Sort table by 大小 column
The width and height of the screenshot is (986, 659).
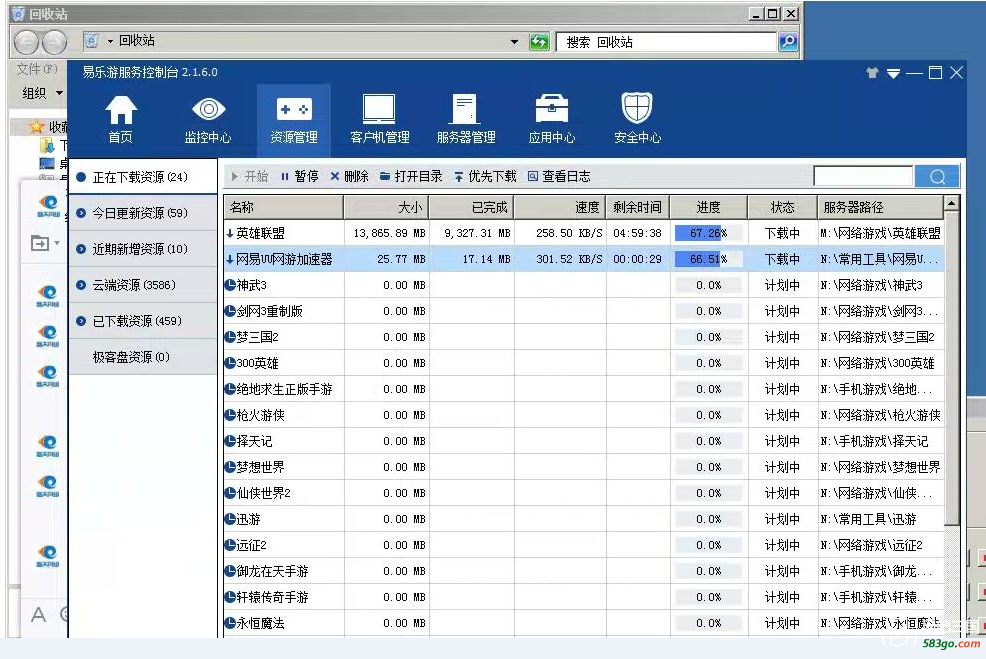[386, 207]
